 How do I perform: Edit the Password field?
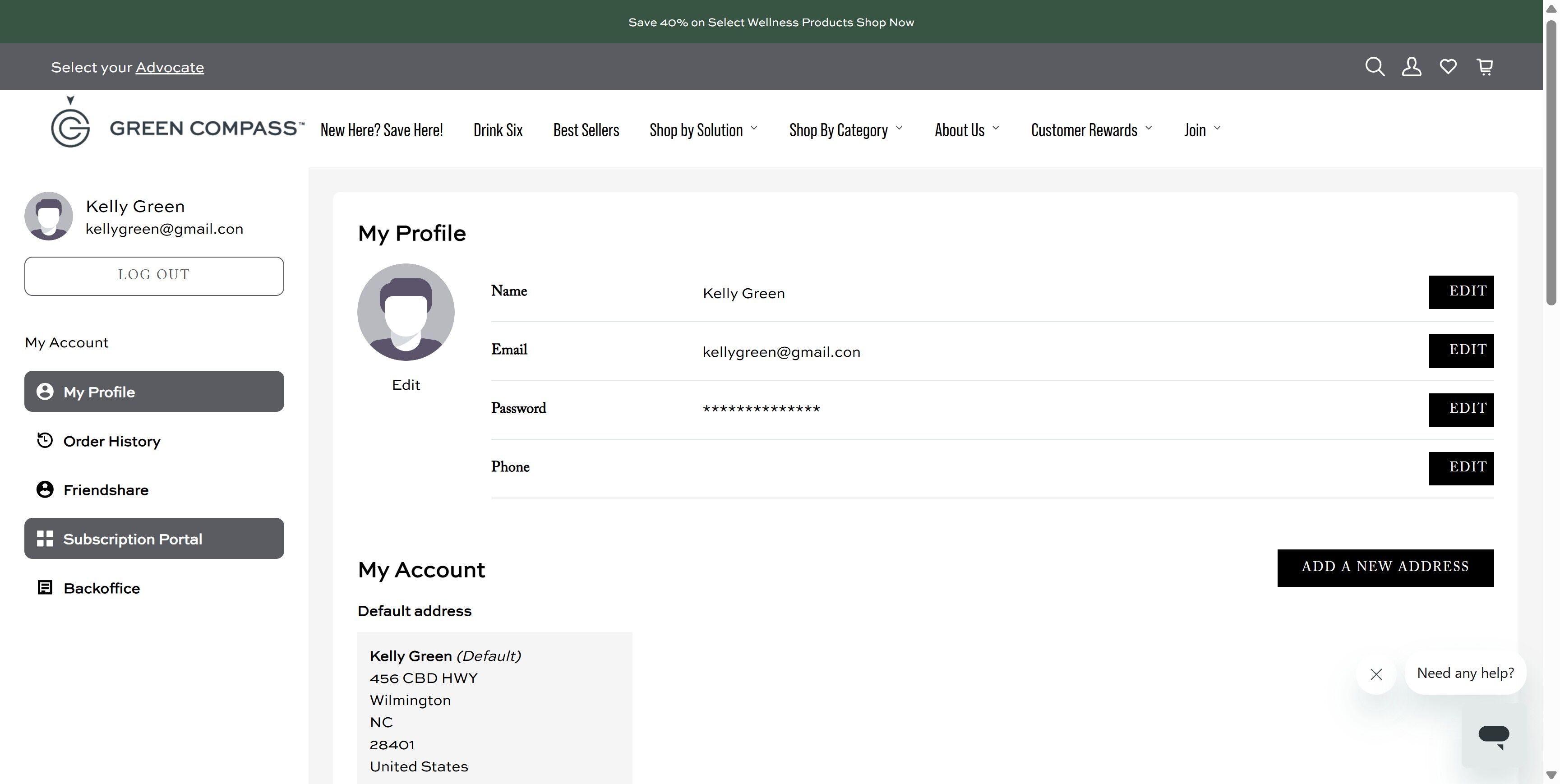point(1461,409)
